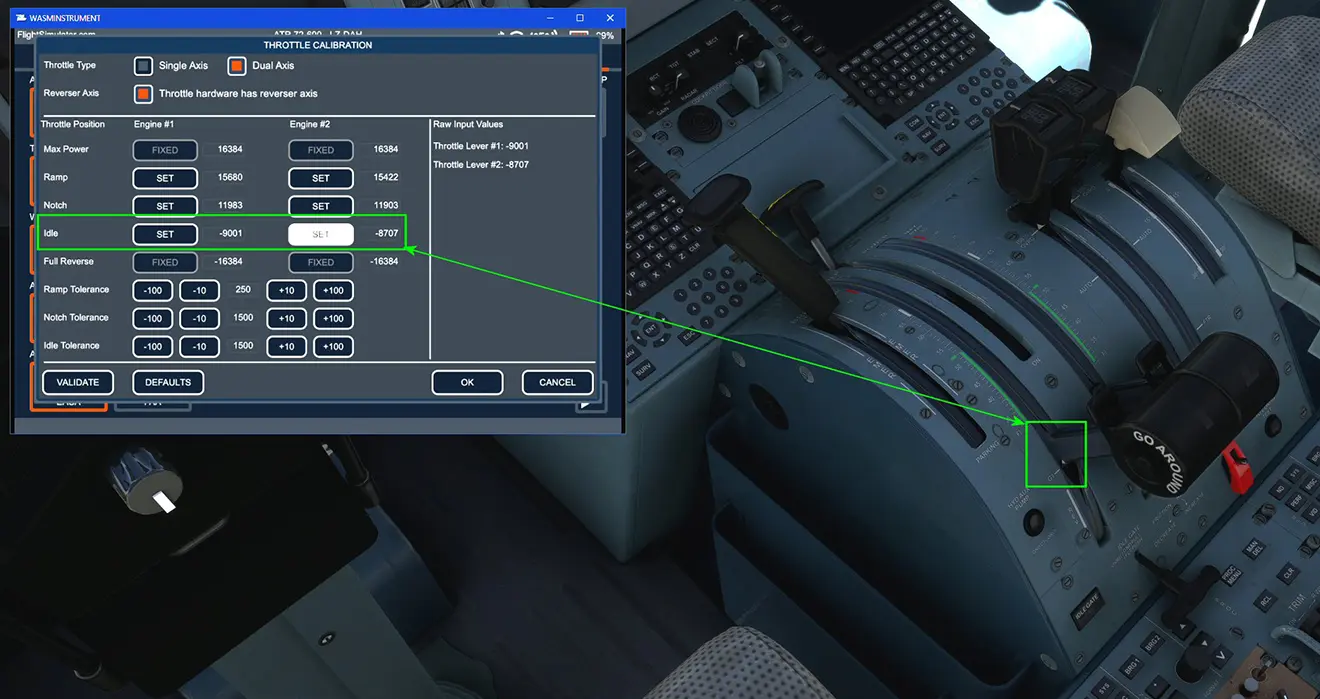Viewport: 1320px width, 699px height.
Task: Increase Ramp Tolerance by 100
Action: click(x=334, y=290)
